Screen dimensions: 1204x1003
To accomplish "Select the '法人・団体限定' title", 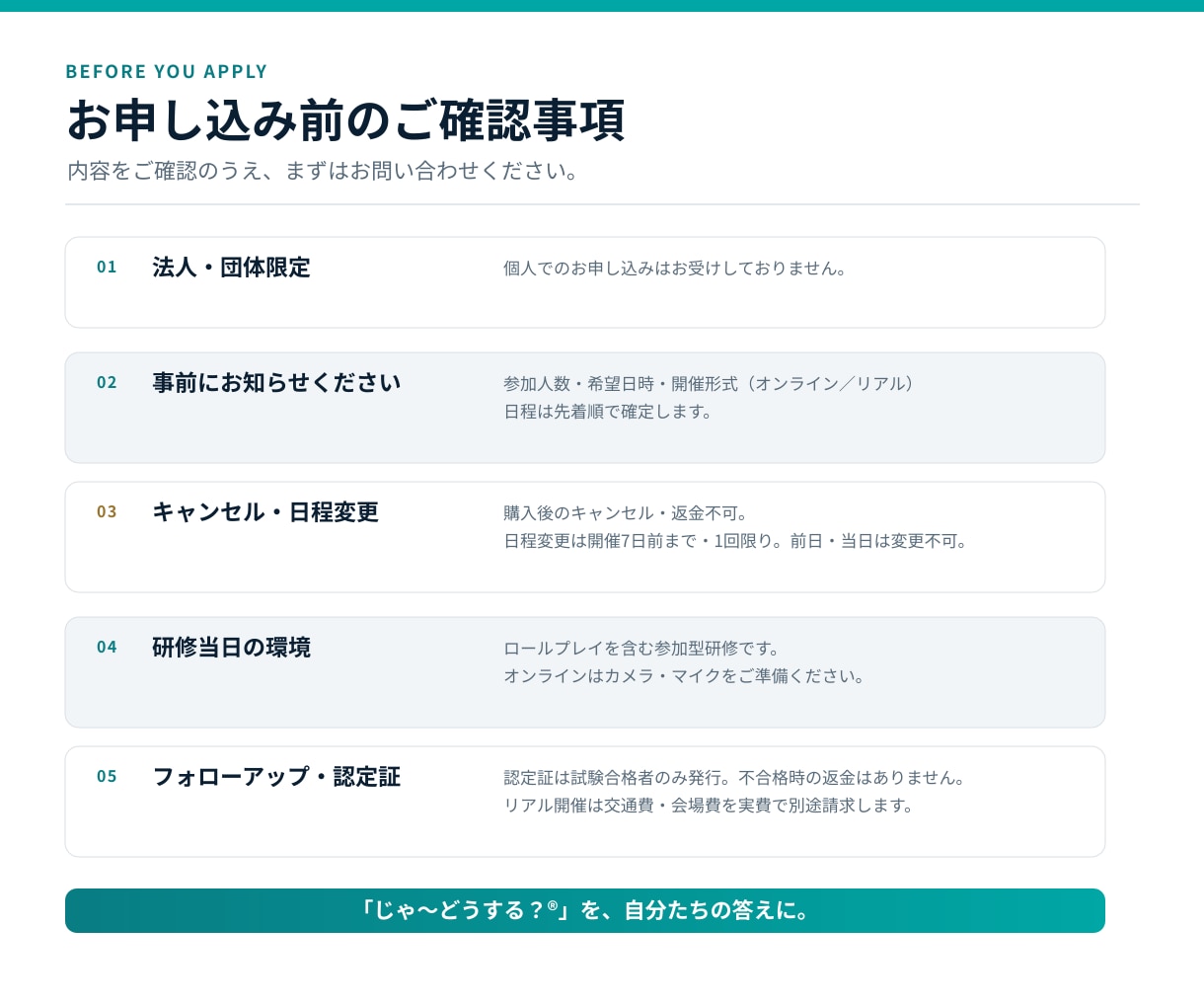I will (231, 268).
